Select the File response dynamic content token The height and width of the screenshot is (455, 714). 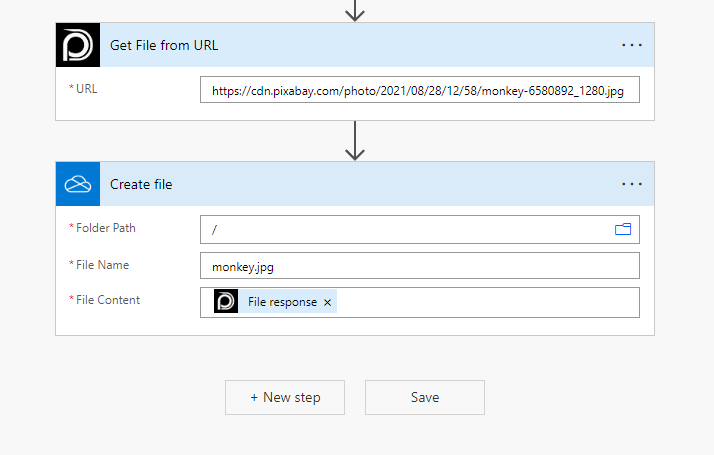282,302
